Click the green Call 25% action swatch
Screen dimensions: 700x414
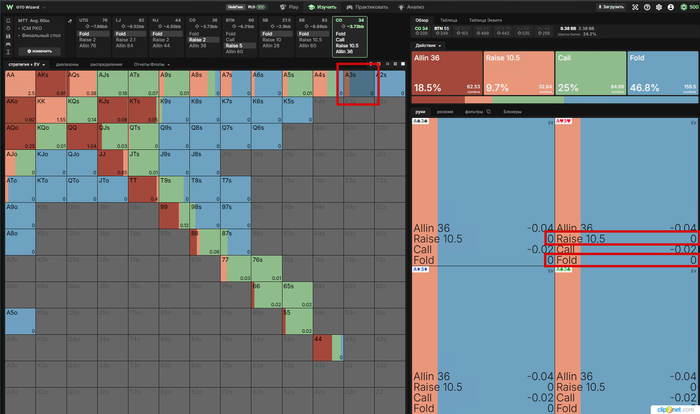590,73
